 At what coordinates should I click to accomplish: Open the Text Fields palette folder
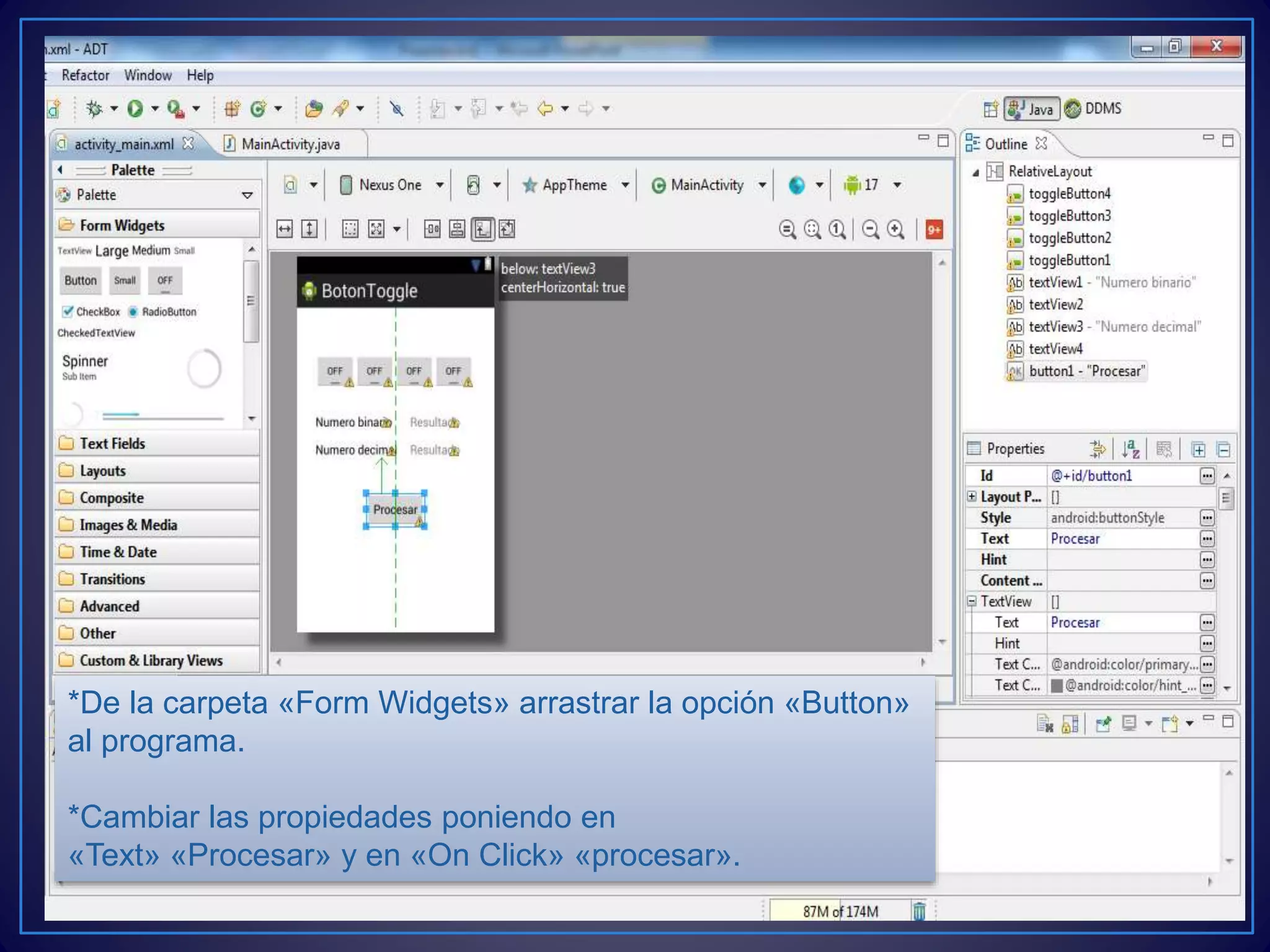click(x=157, y=443)
